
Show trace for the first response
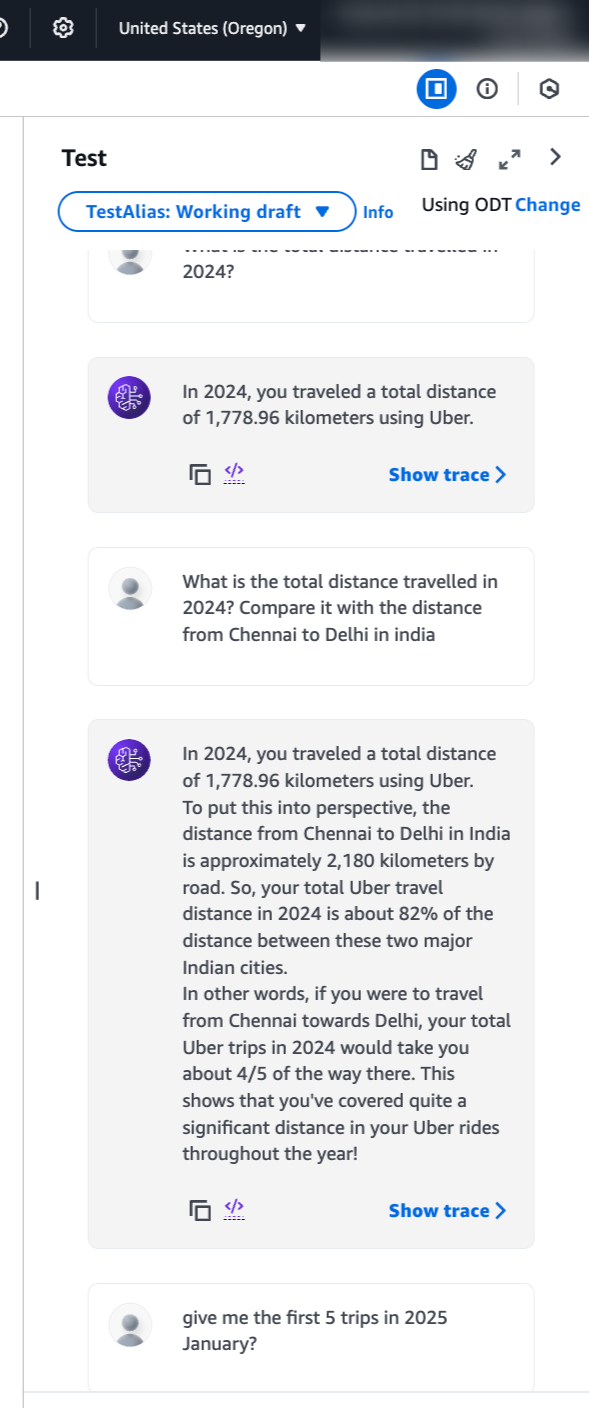click(447, 475)
